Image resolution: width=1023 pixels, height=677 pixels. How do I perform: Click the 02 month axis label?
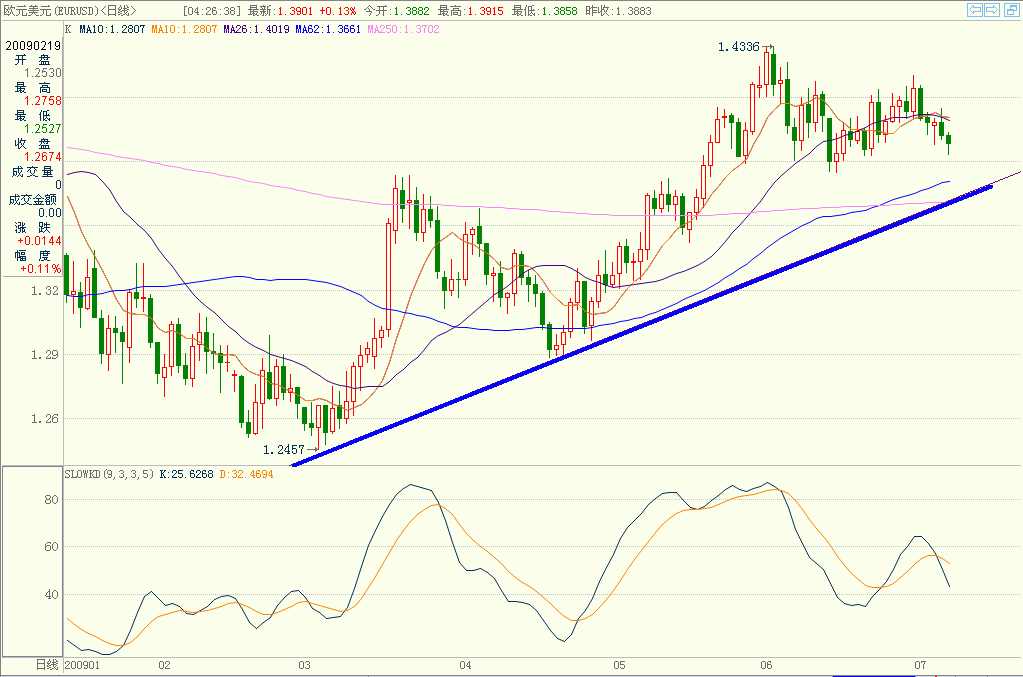(x=164, y=665)
